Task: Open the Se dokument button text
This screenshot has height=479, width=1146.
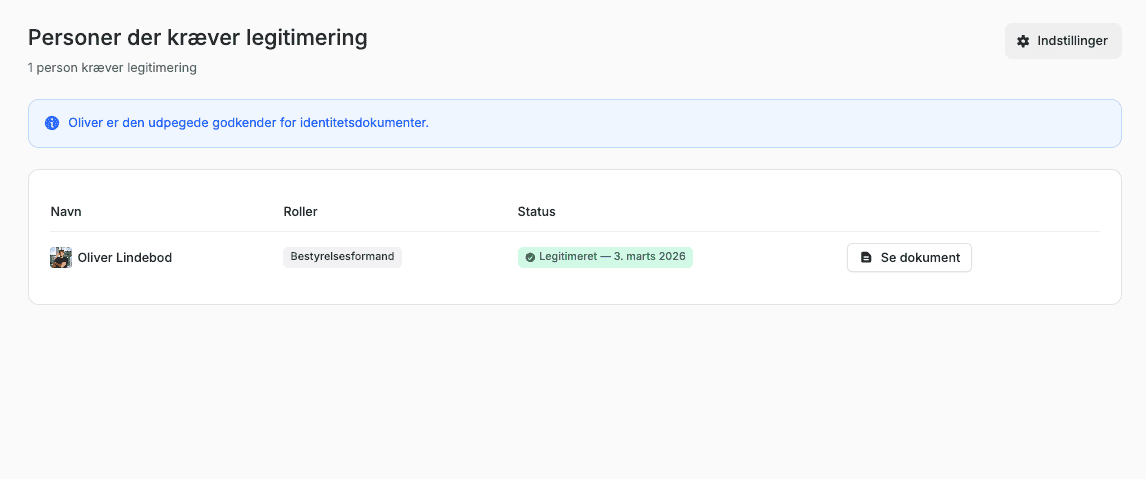Action: pos(920,257)
